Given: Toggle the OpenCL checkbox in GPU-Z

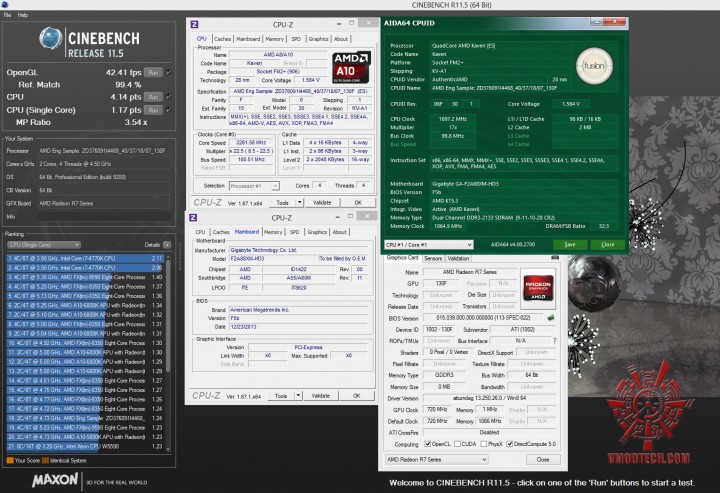Looking at the screenshot, I should tap(428, 444).
